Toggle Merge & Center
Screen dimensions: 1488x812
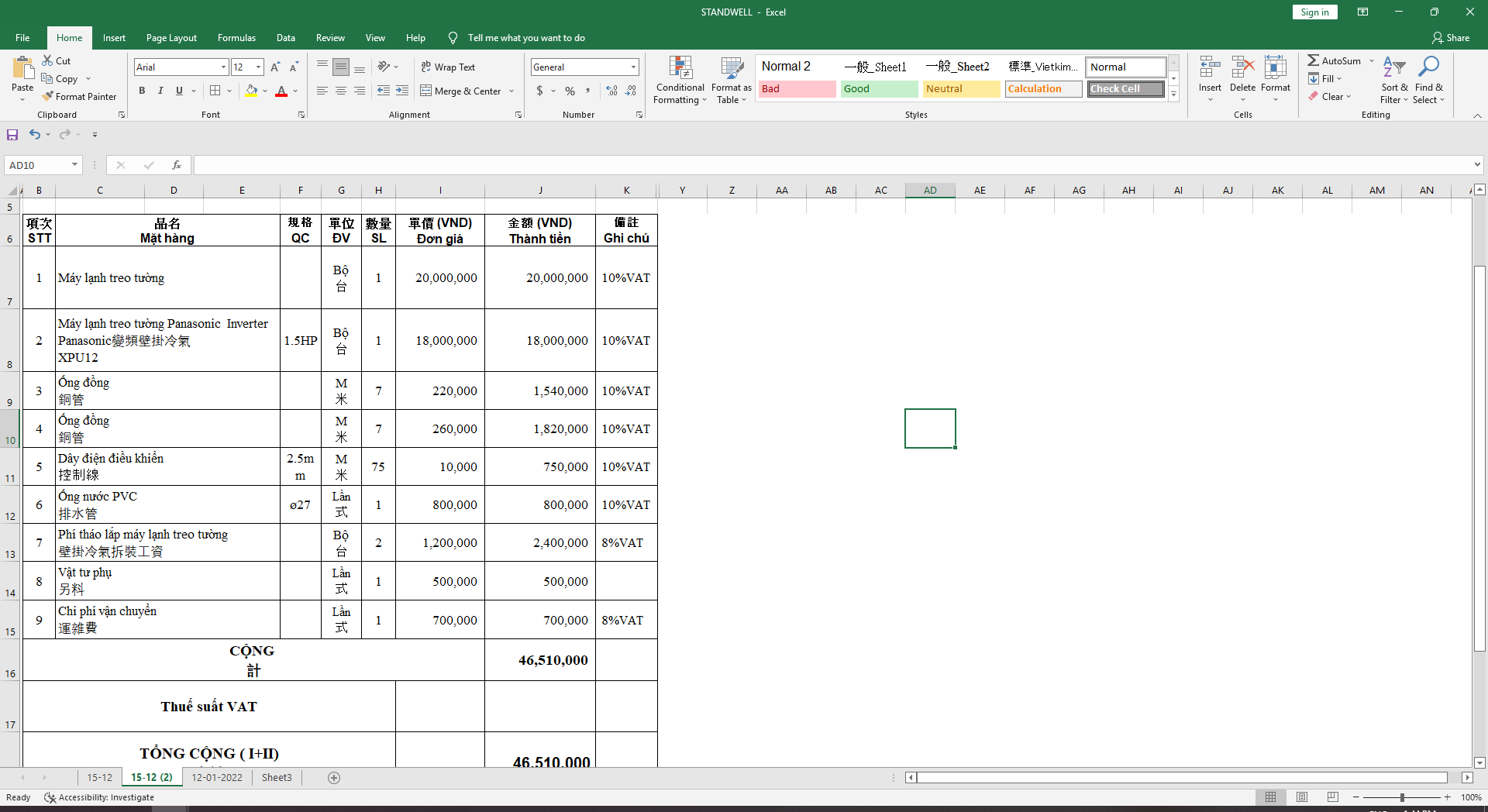pyautogui.click(x=461, y=91)
